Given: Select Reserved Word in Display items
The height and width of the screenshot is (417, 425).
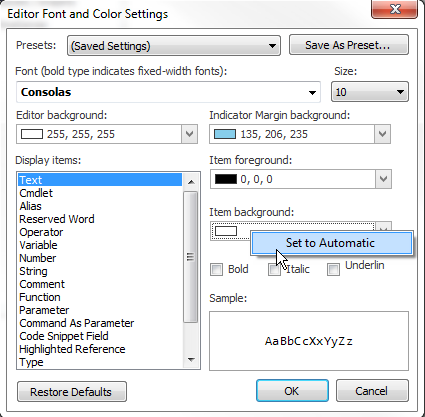Looking at the screenshot, I should point(57,219).
